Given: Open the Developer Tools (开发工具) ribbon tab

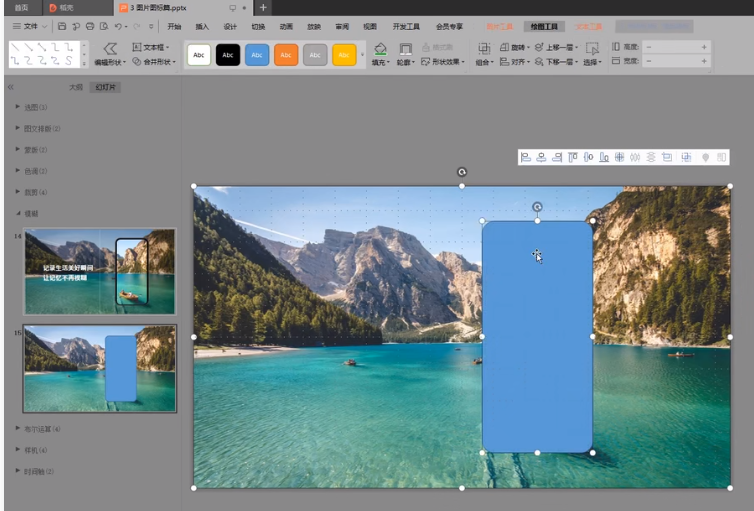Looking at the screenshot, I should [x=406, y=26].
